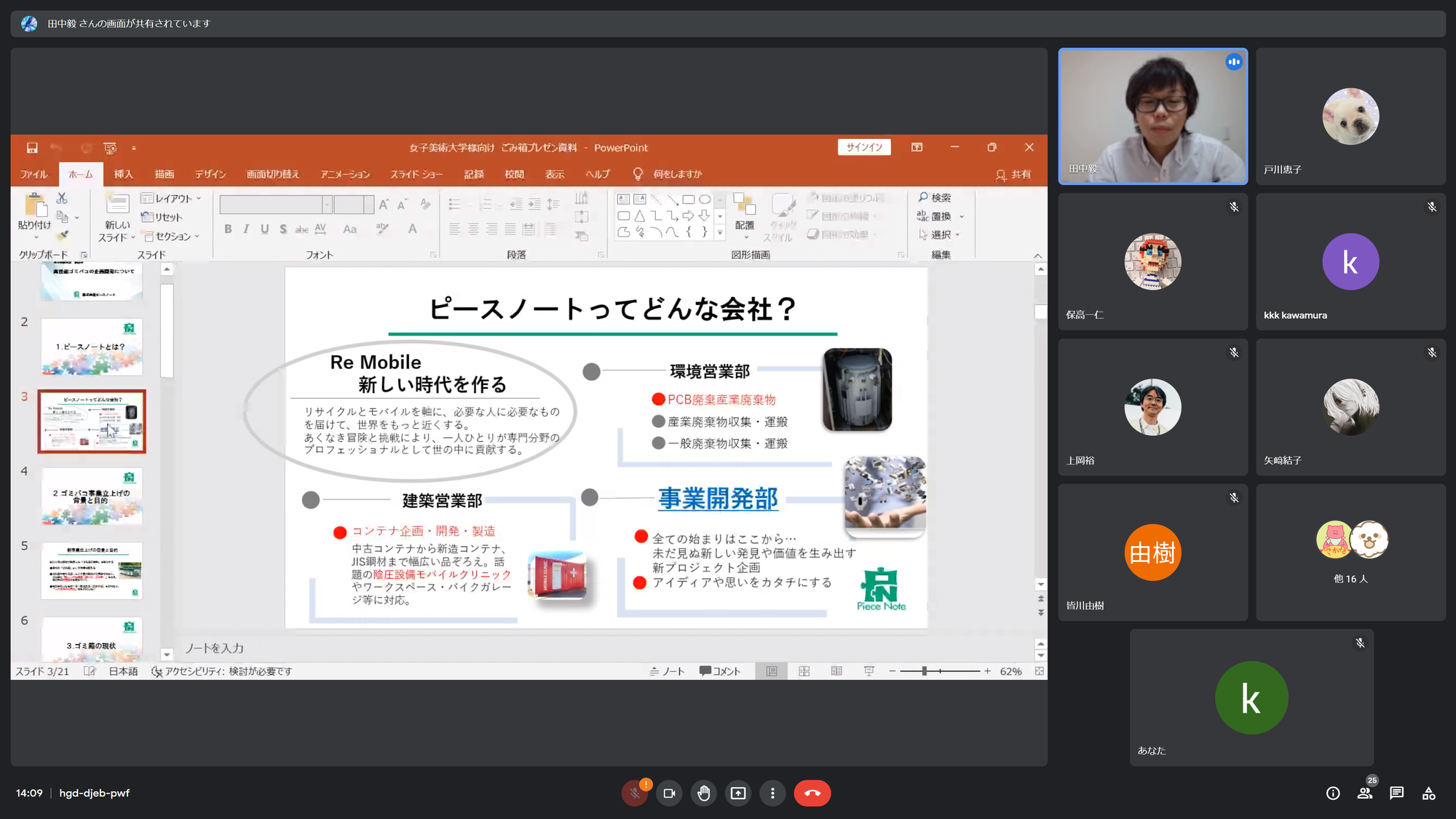Click present screen icon in Meet
Screen dimensions: 1456x819
coord(738,793)
